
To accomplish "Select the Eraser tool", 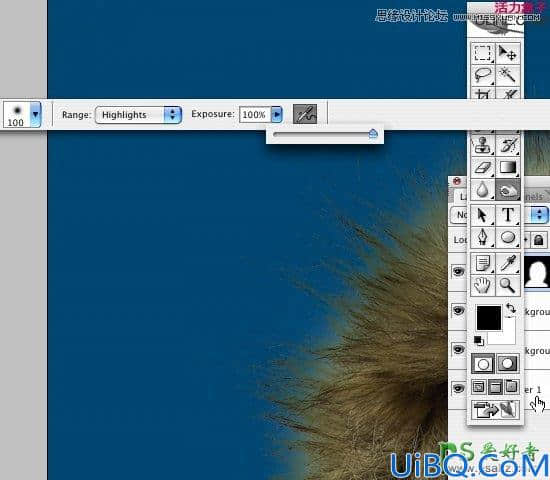I will [483, 167].
